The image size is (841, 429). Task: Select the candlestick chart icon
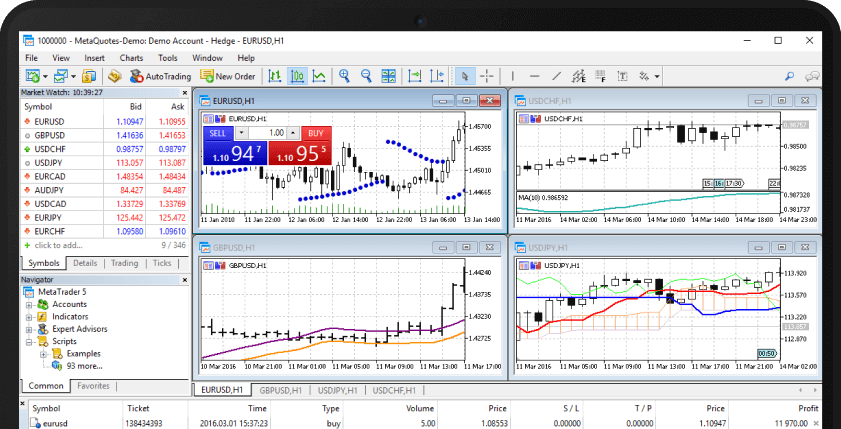pos(298,76)
